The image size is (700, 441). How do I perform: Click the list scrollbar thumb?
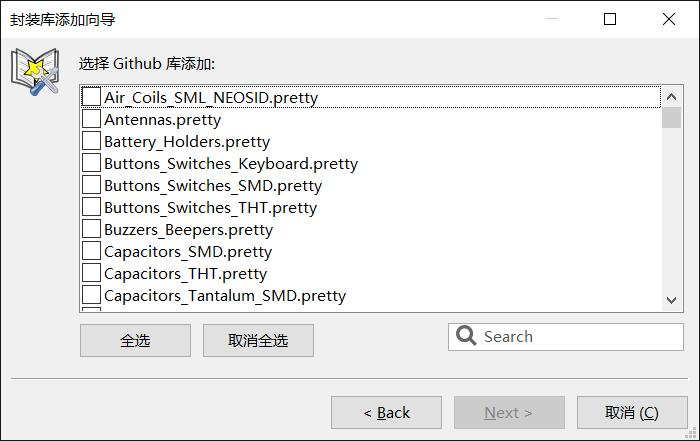point(671,118)
